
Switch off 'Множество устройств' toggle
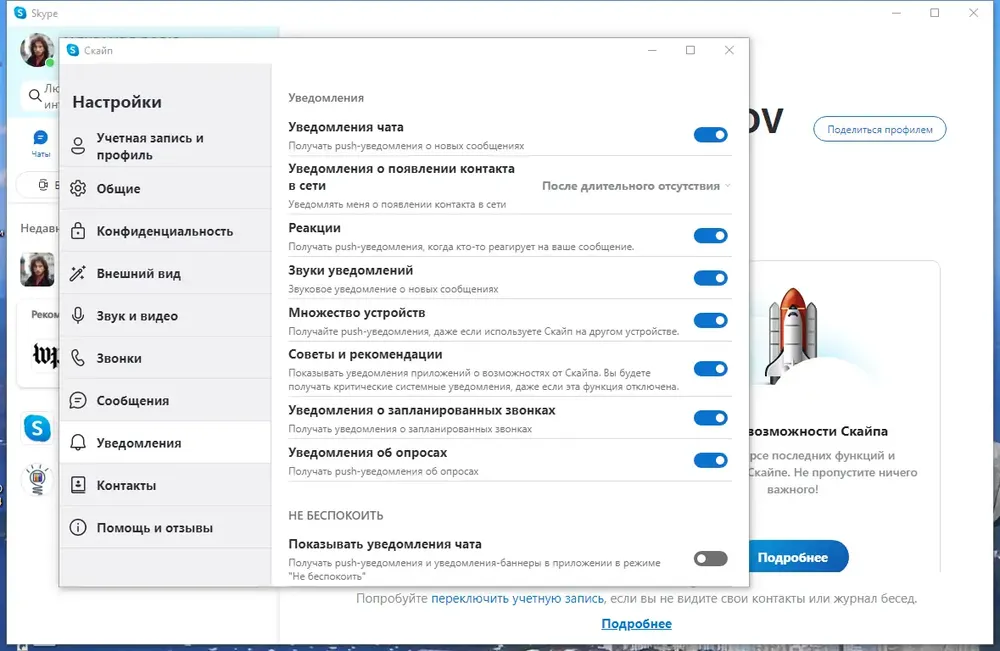710,320
